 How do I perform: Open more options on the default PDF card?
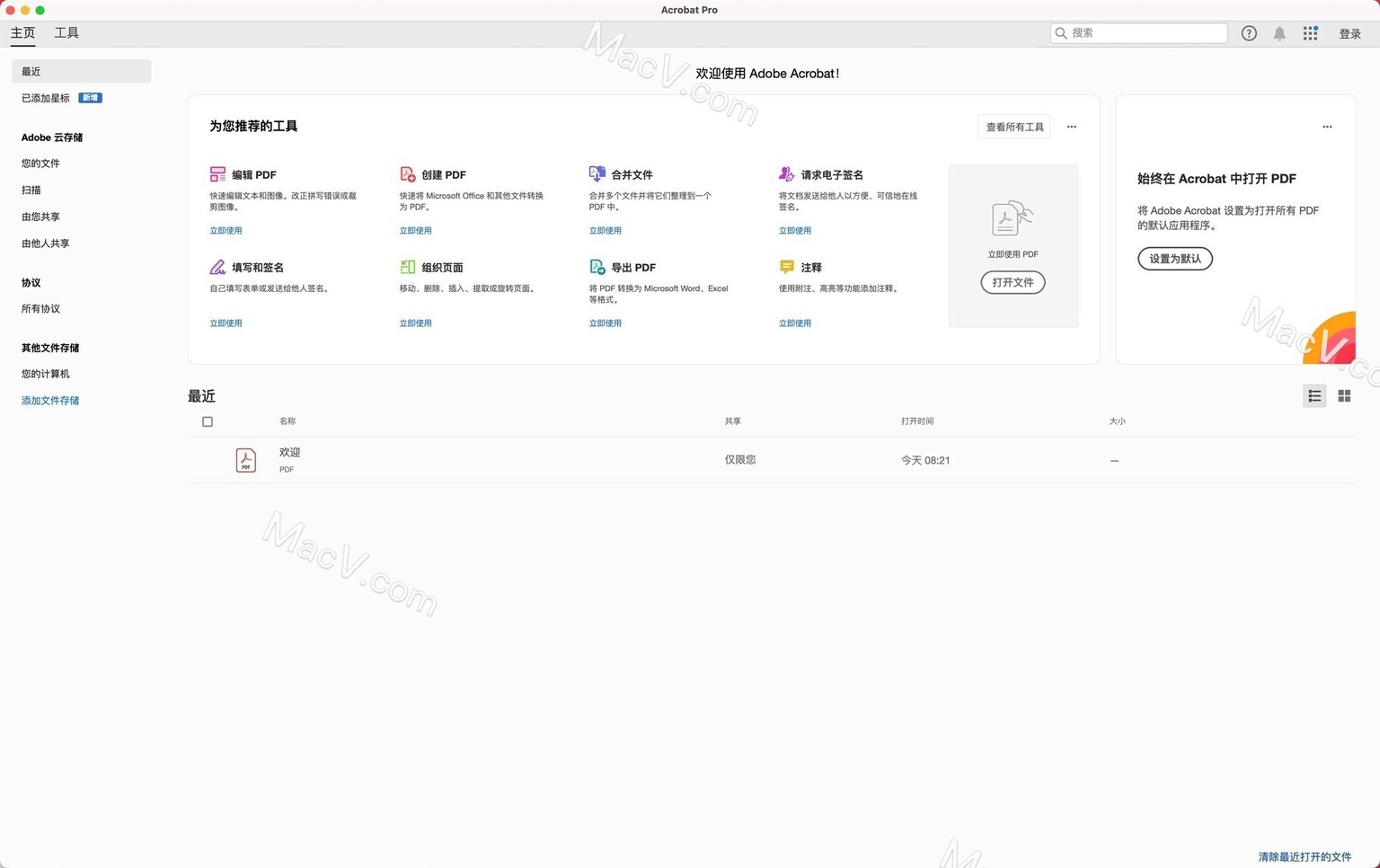(x=1327, y=127)
